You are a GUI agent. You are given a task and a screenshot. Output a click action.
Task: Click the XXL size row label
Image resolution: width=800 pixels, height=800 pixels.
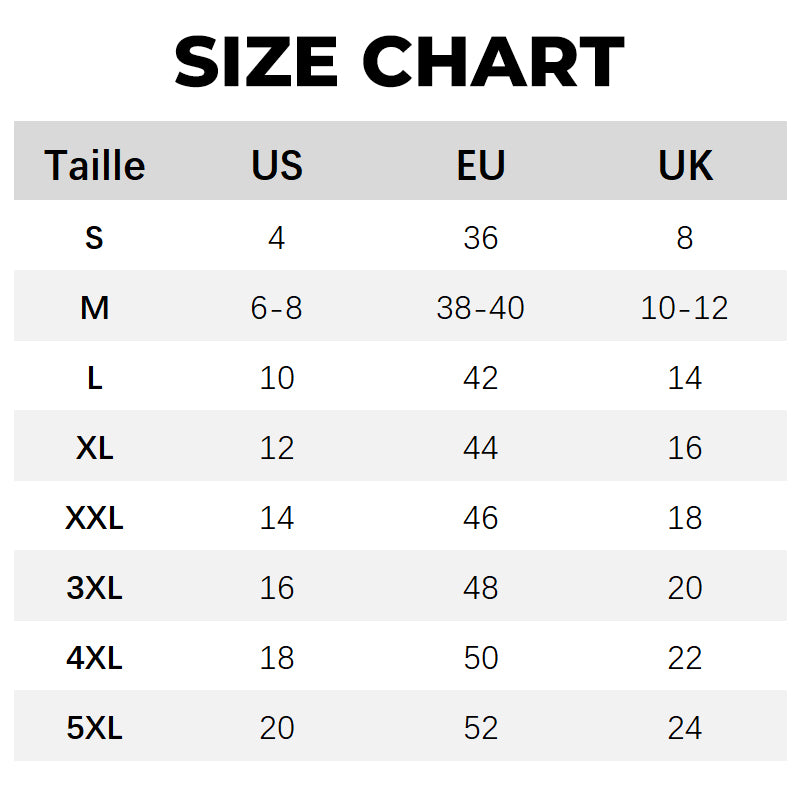point(95,518)
